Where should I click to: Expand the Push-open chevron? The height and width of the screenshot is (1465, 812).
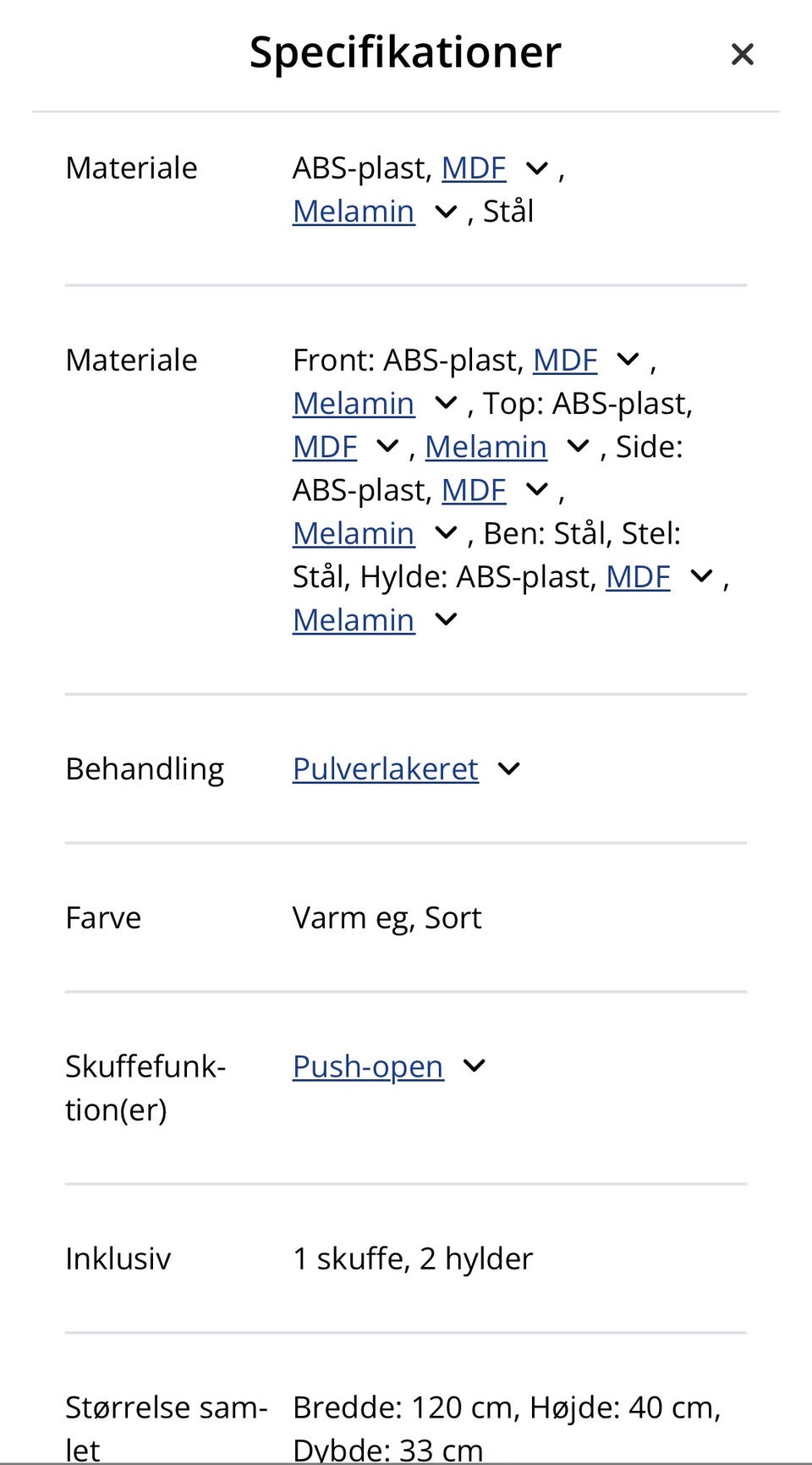pos(475,1067)
